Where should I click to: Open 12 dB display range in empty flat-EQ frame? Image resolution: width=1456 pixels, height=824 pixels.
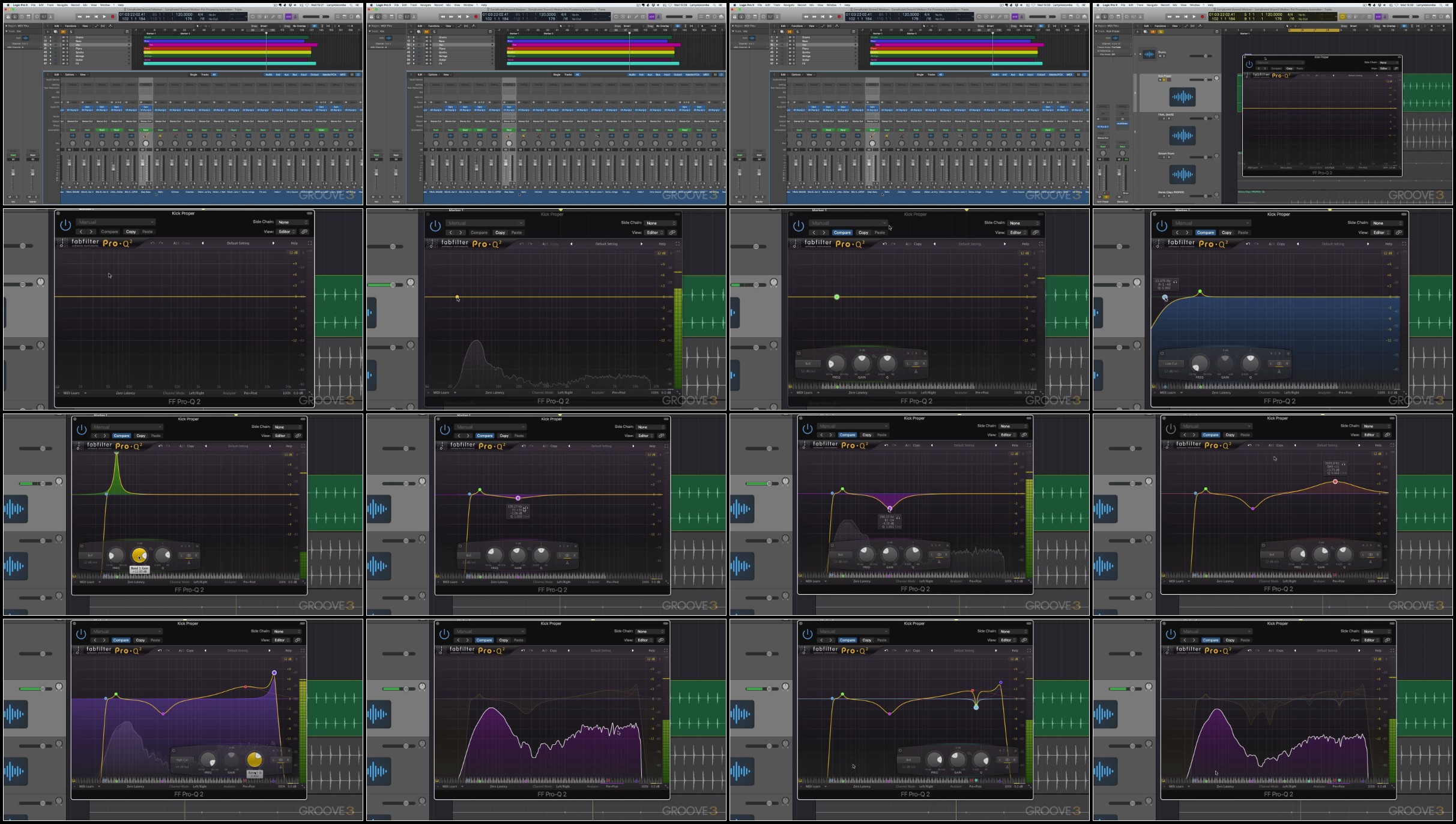point(294,253)
